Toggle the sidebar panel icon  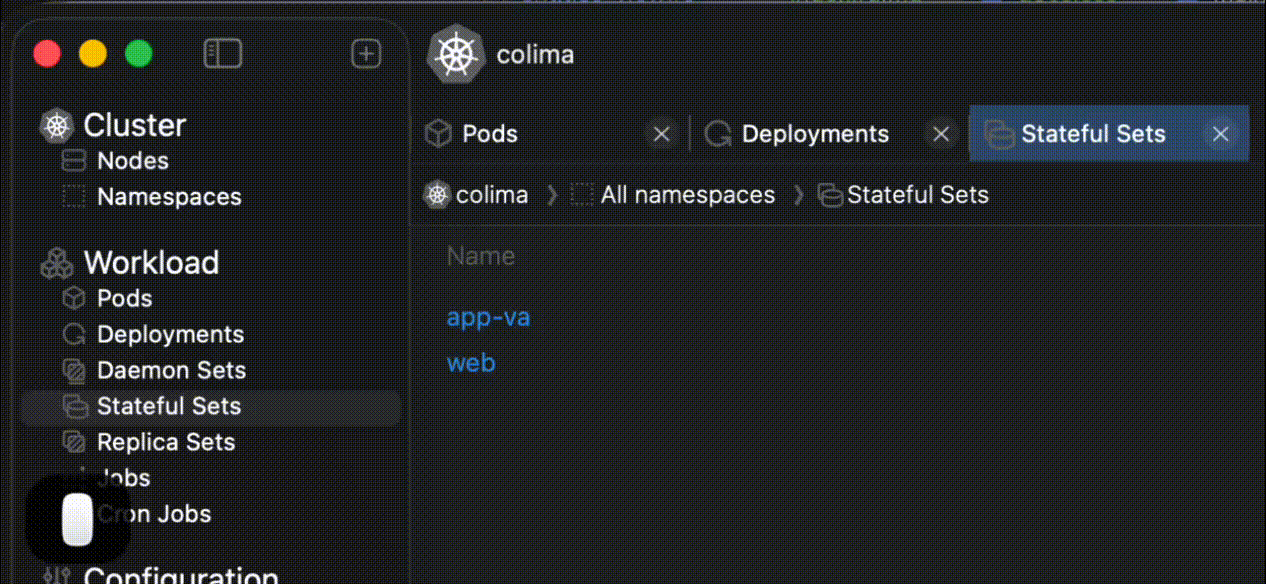tap(222, 54)
